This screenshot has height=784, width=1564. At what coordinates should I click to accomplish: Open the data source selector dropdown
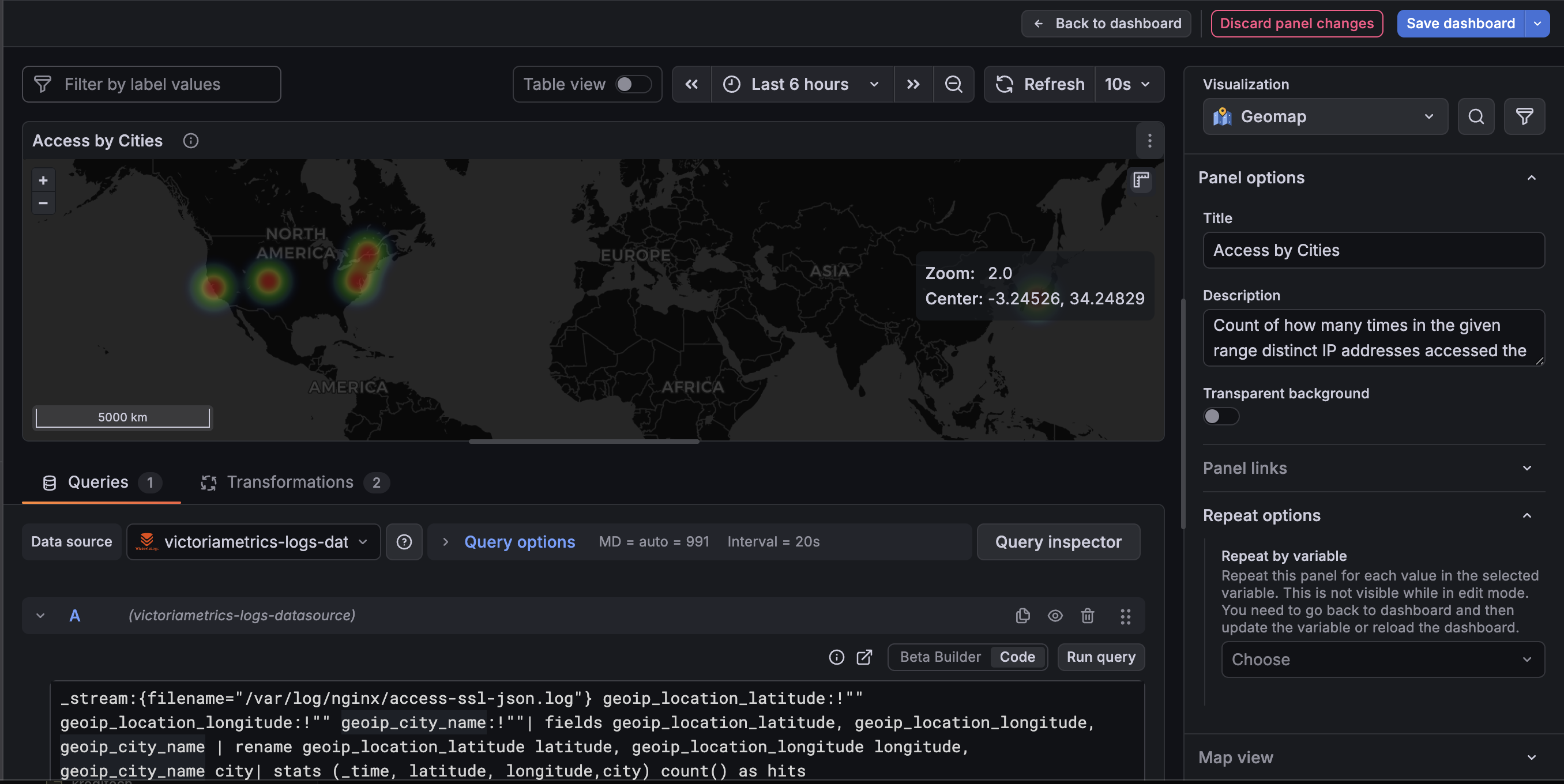point(253,542)
